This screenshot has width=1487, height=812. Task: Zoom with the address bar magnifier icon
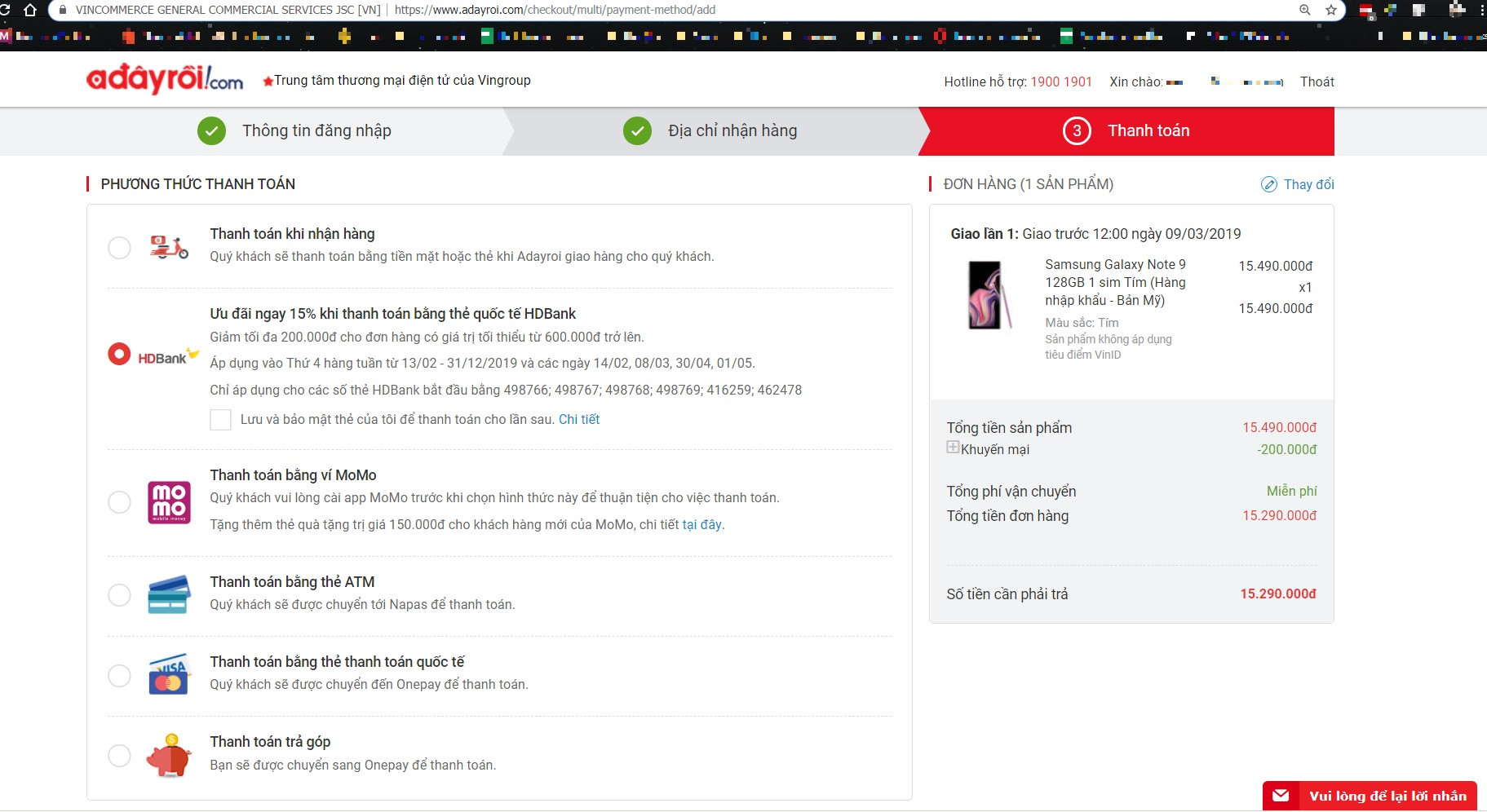[1305, 10]
